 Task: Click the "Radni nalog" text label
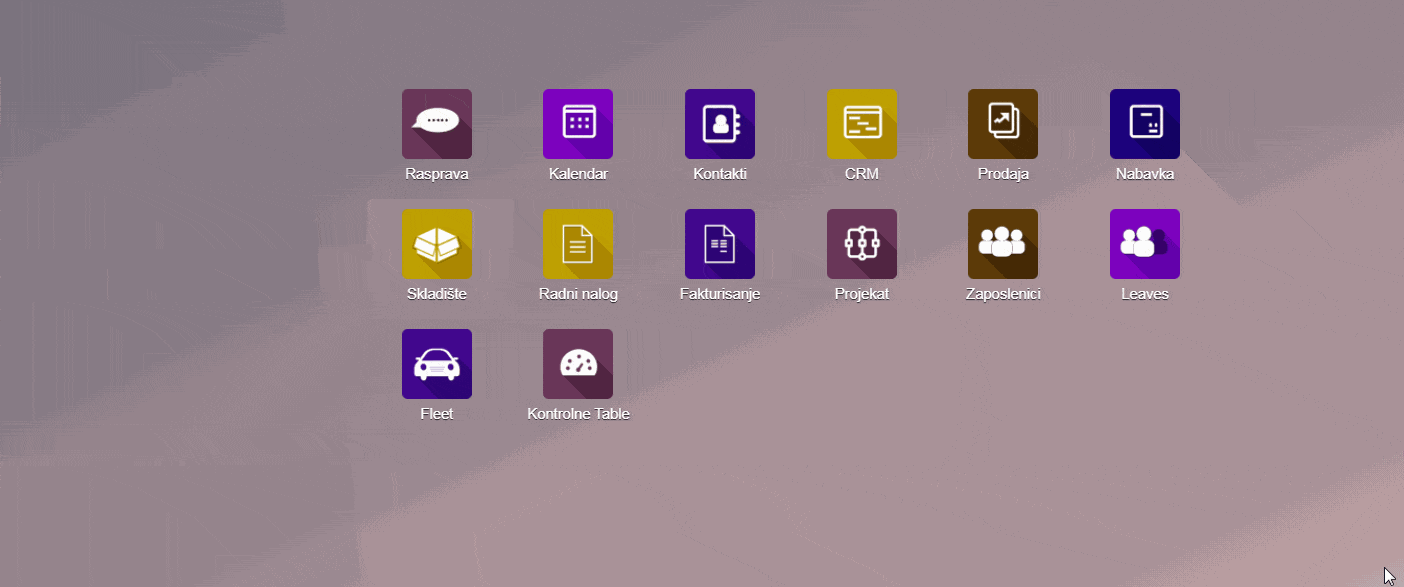tap(578, 294)
